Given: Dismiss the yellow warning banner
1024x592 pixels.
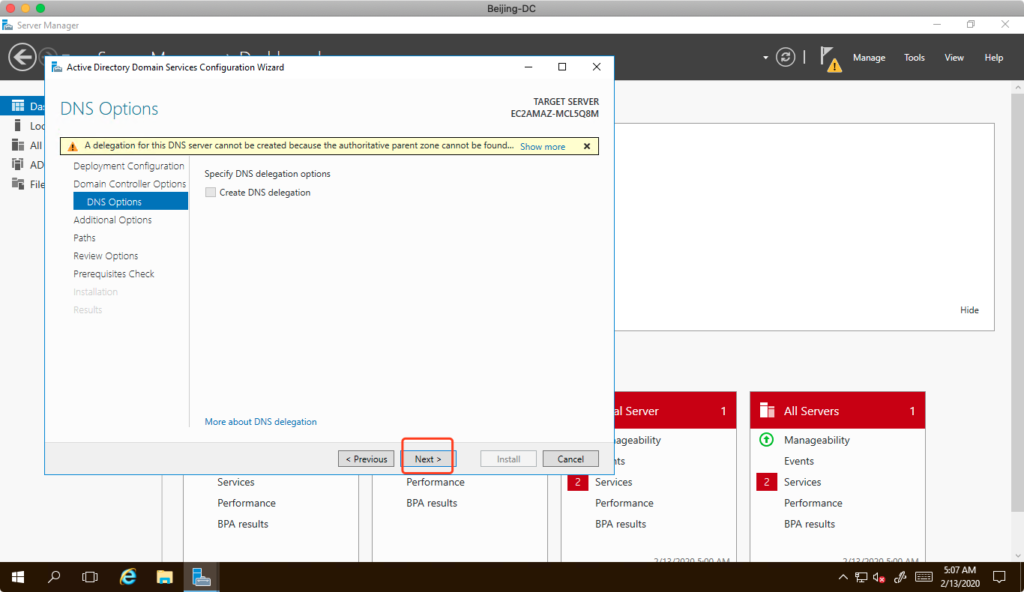Looking at the screenshot, I should (x=587, y=146).
